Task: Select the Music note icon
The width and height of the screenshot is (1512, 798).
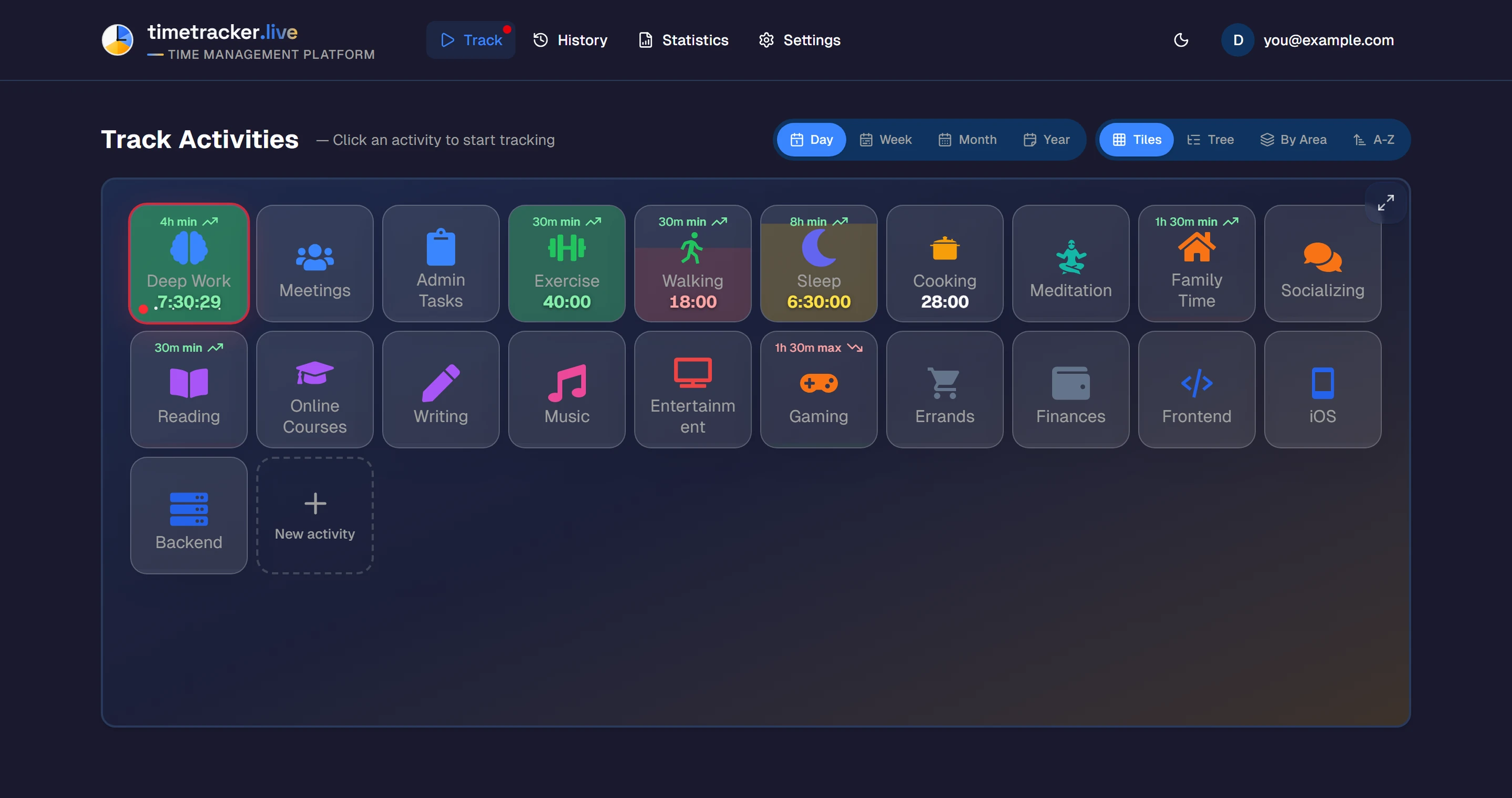Action: 566,383
